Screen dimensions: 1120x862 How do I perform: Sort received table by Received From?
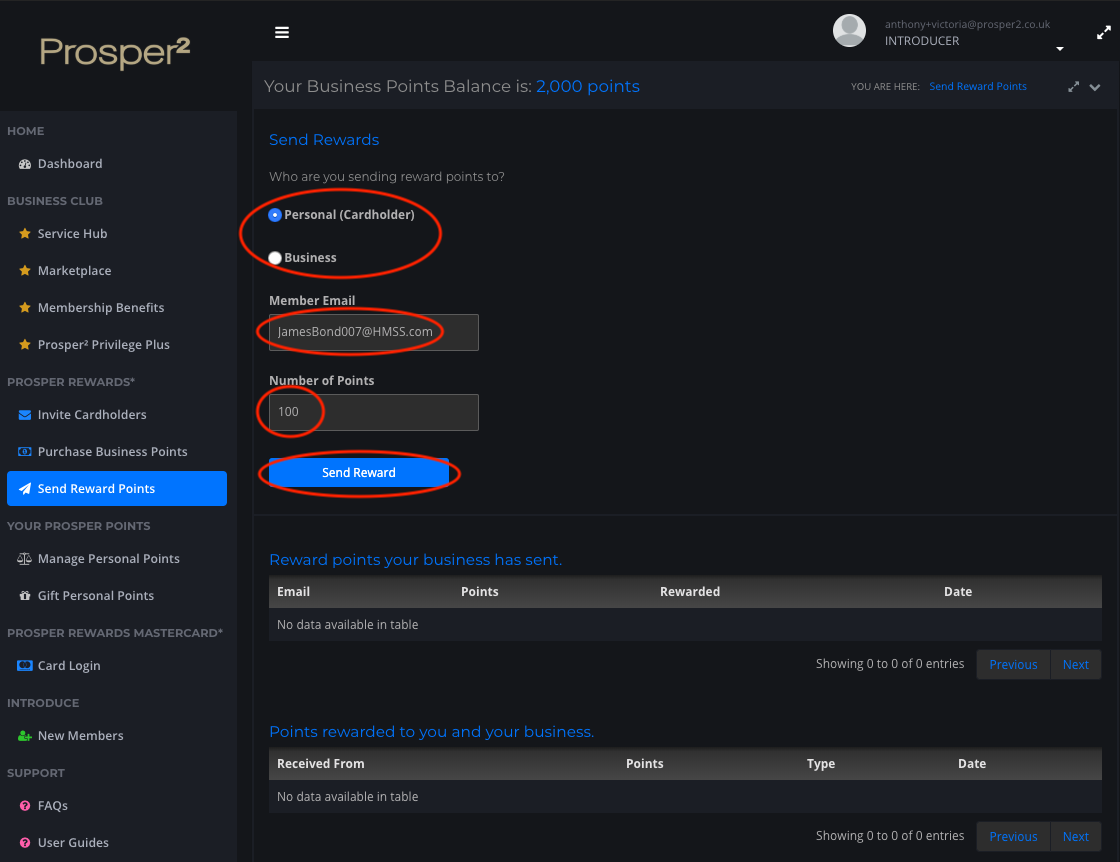pos(321,764)
